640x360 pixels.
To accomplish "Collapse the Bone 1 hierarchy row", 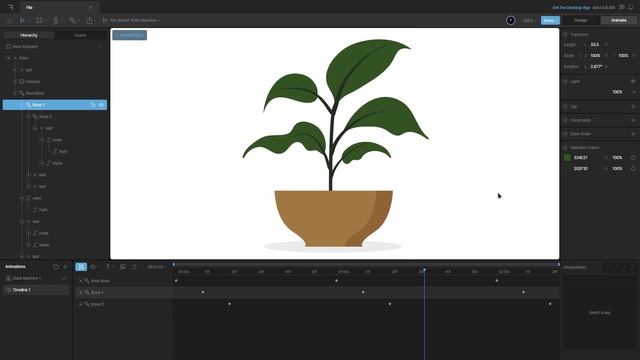I will (x=22, y=105).
